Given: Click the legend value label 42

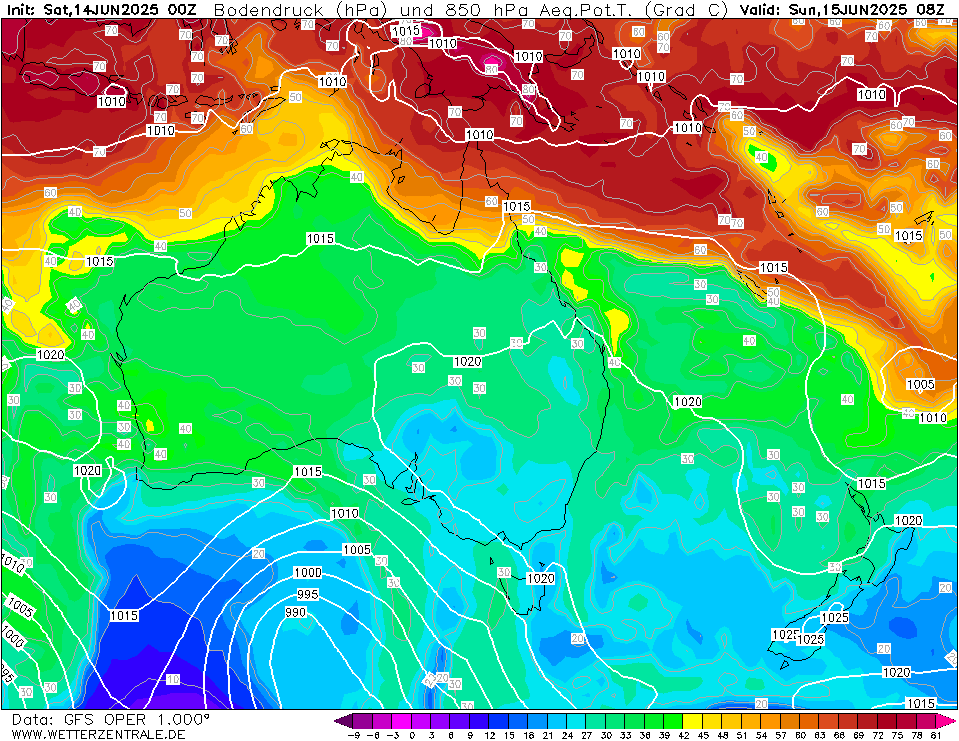Looking at the screenshot, I should coord(683,735).
